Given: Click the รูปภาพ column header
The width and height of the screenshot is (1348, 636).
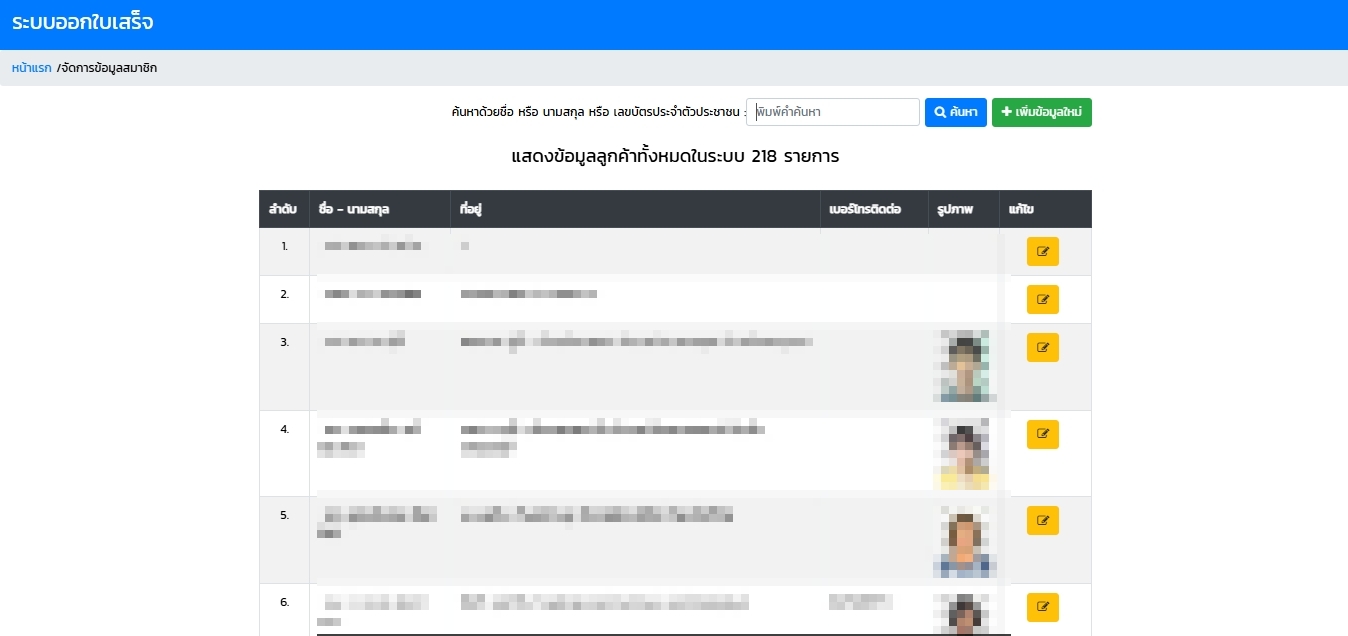Looking at the screenshot, I should 955,210.
